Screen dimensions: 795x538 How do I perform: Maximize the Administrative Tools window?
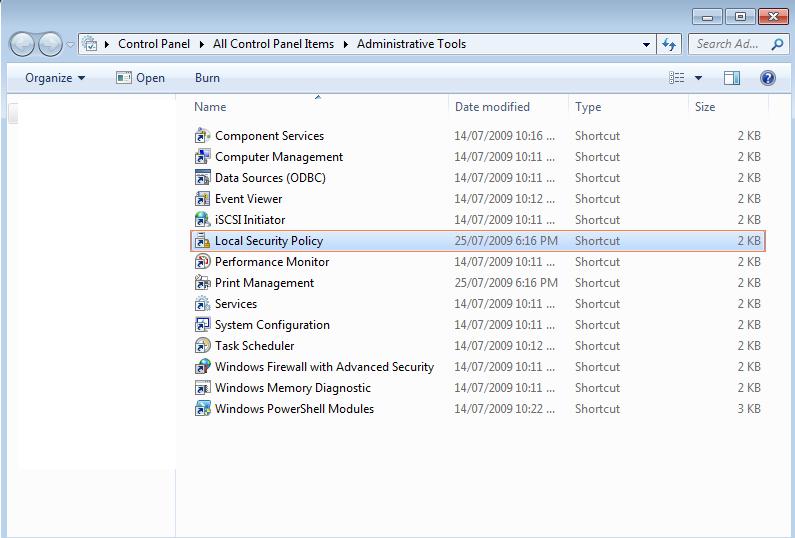[740, 17]
